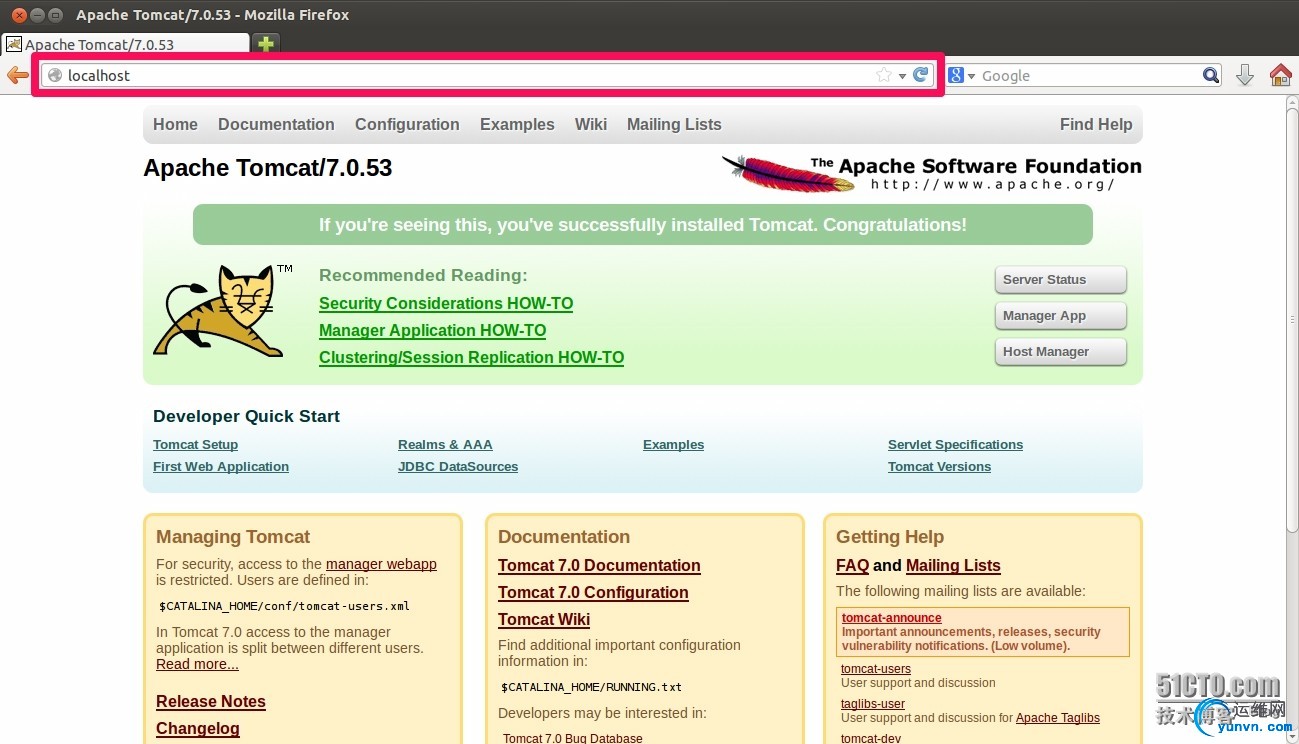The width and height of the screenshot is (1299, 744).
Task: Open the Apache Taglibs link
Action: tap(1058, 718)
